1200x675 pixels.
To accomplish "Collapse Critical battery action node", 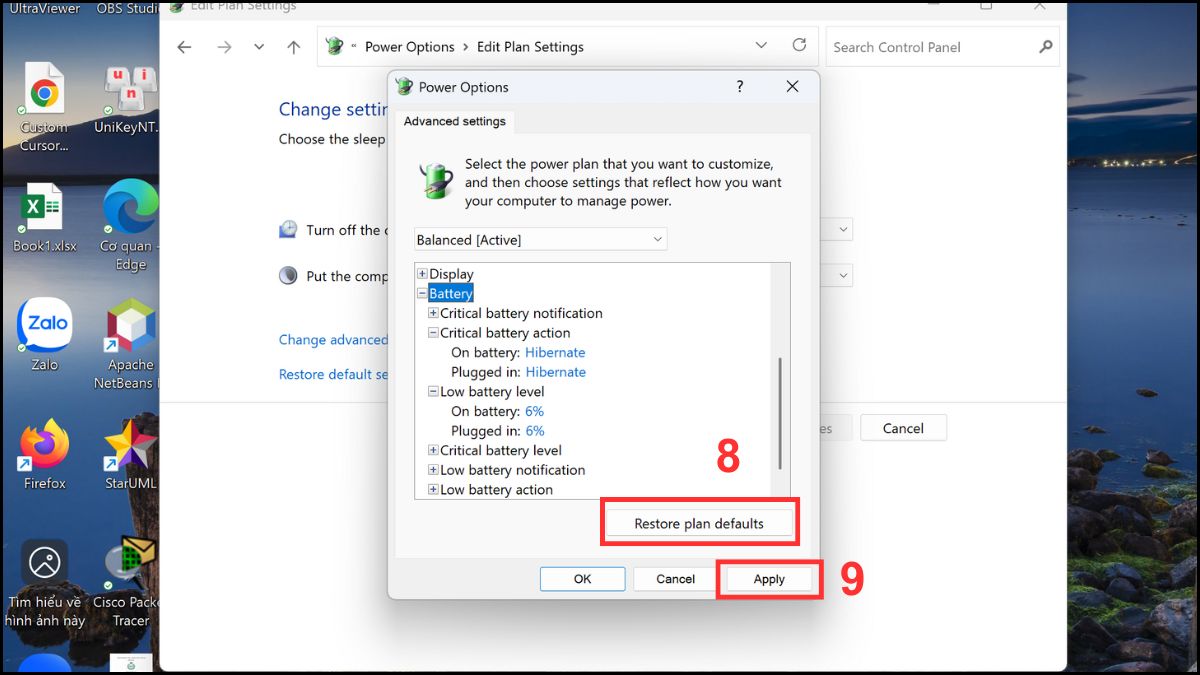I will (x=434, y=333).
